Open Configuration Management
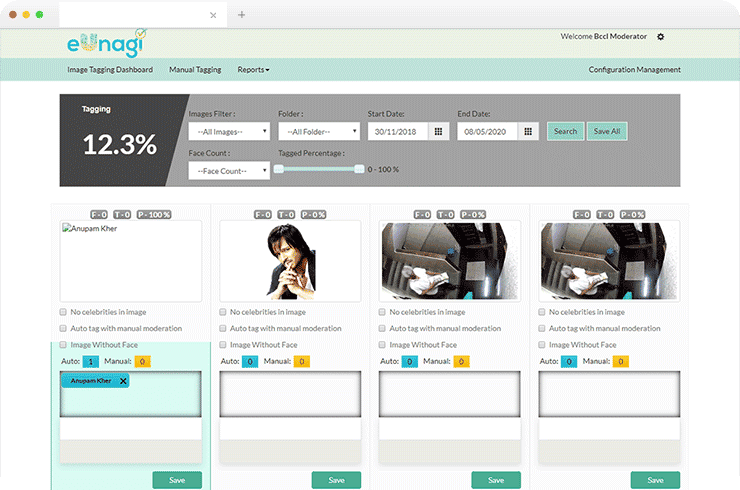This screenshot has width=740, height=490. 634,69
